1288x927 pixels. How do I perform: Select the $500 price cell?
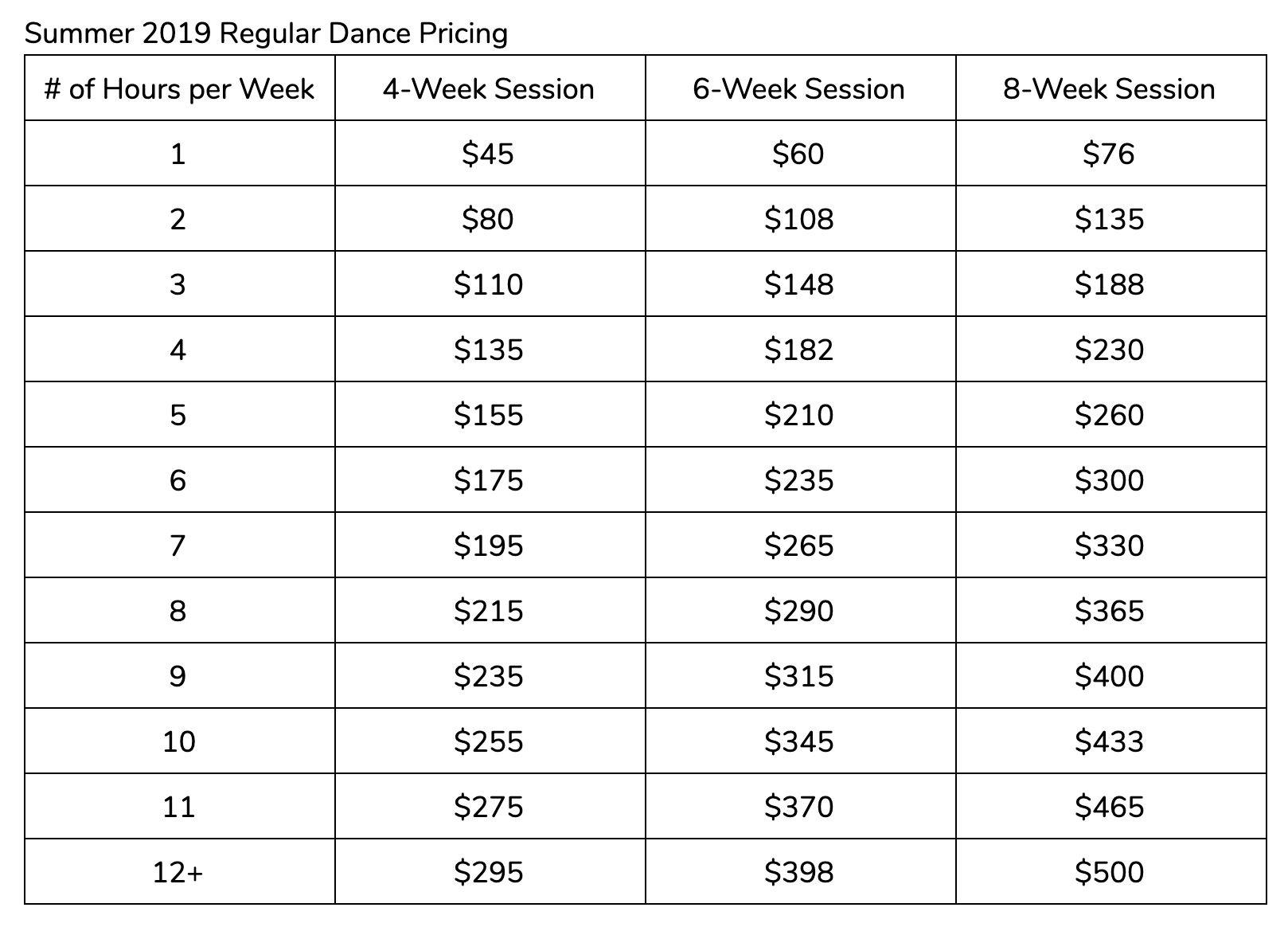point(1110,872)
